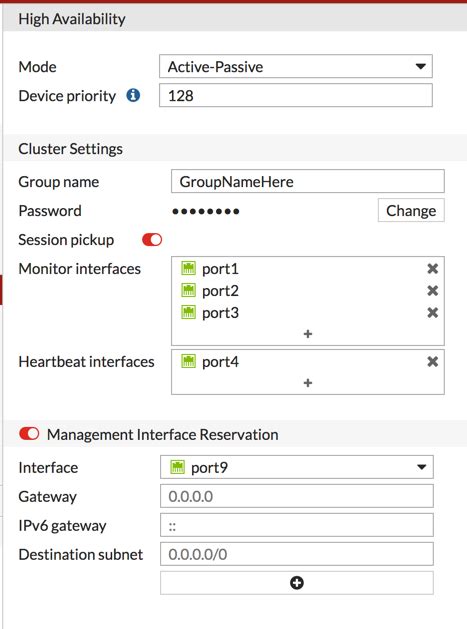Open the Mode dropdown showing Active-Passive
This screenshot has height=629, width=467.
(296, 67)
